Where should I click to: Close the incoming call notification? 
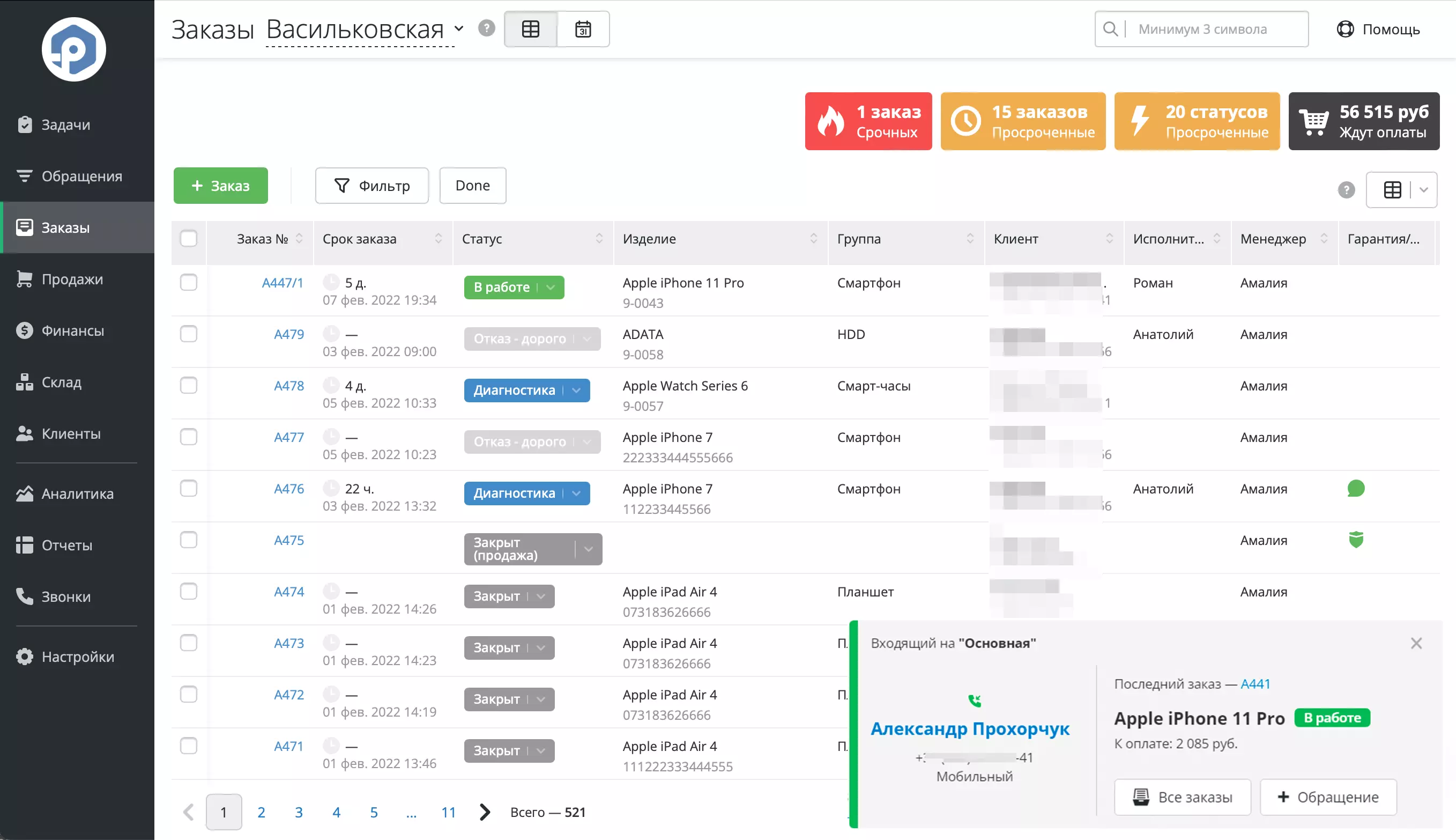pos(1416,643)
